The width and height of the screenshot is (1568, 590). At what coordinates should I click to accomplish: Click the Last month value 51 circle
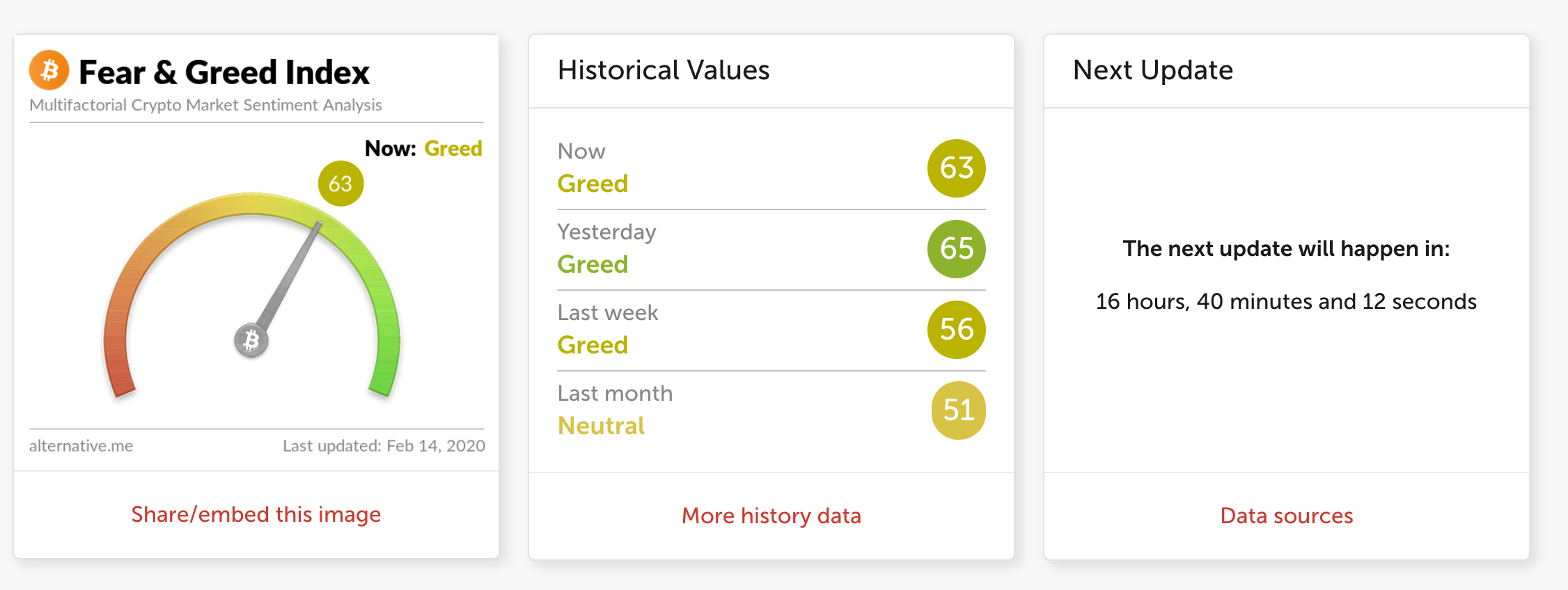click(958, 410)
